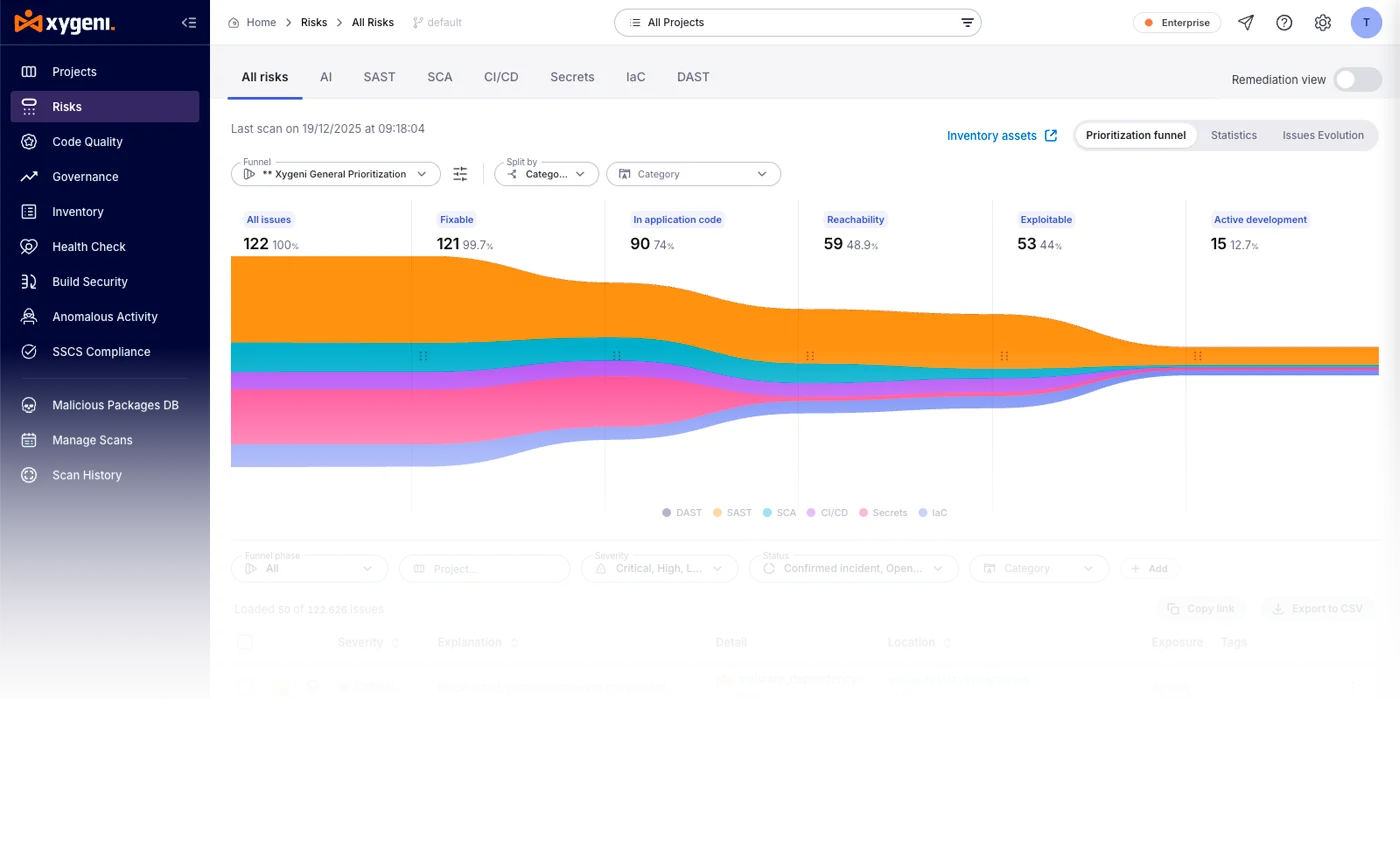This screenshot has height=855, width=1400.
Task: Go to Anomalous Activity in the sidebar
Action: 105,317
